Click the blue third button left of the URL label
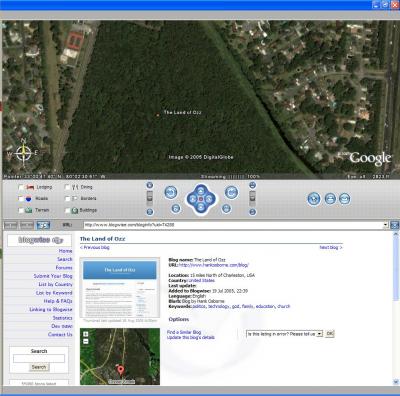This screenshot has height=396, width=400. (x=43, y=225)
